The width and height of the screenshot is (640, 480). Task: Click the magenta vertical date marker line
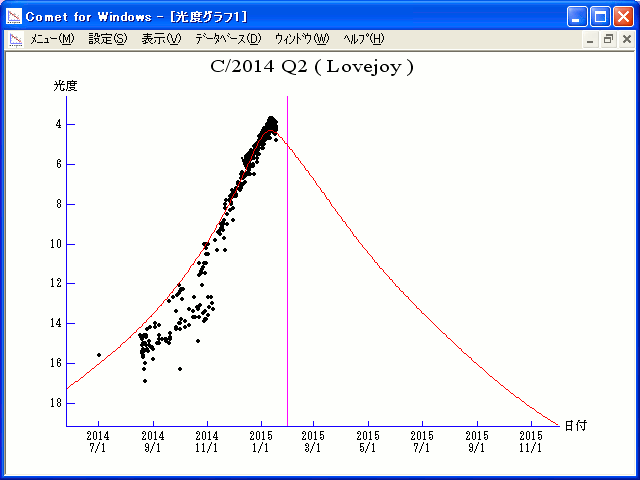pyautogui.click(x=287, y=261)
